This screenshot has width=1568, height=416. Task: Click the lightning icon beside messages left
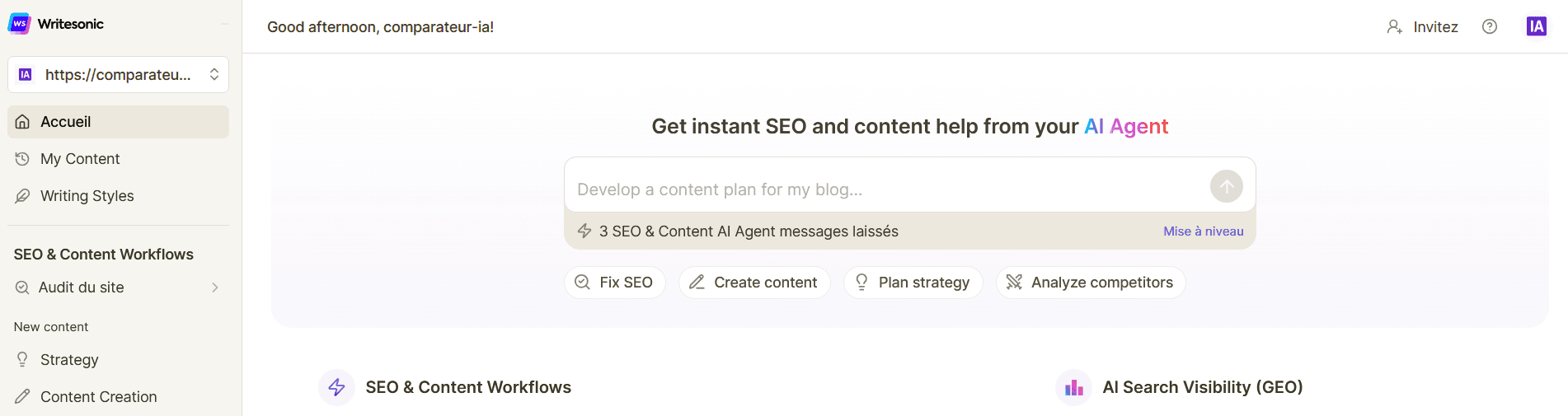(584, 231)
